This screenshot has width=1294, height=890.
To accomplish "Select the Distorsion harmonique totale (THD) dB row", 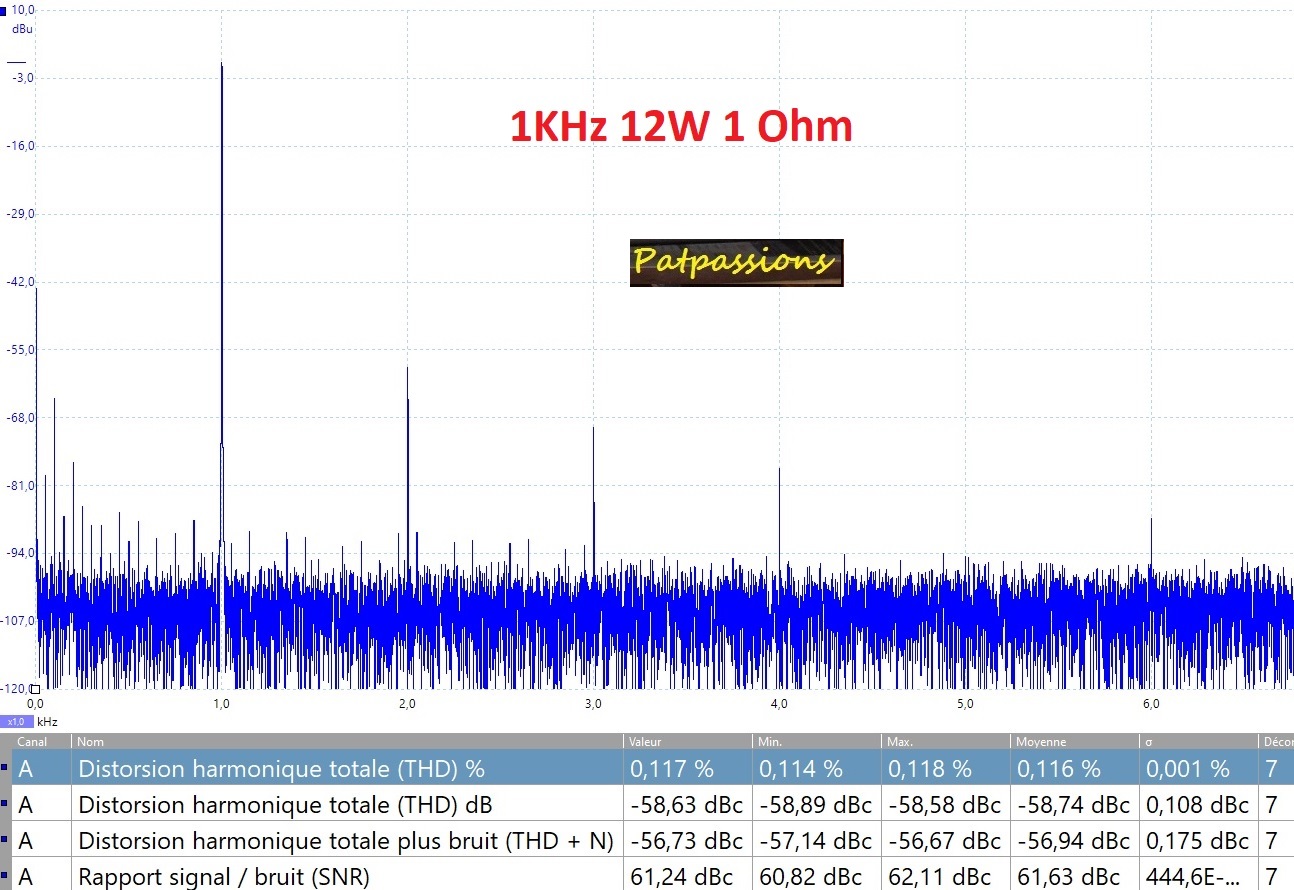I will click(x=285, y=805).
